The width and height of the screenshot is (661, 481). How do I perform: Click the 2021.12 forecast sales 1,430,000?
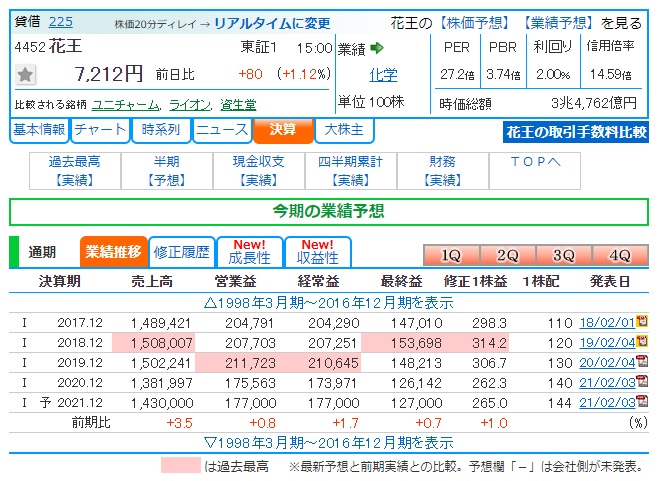tap(162, 403)
